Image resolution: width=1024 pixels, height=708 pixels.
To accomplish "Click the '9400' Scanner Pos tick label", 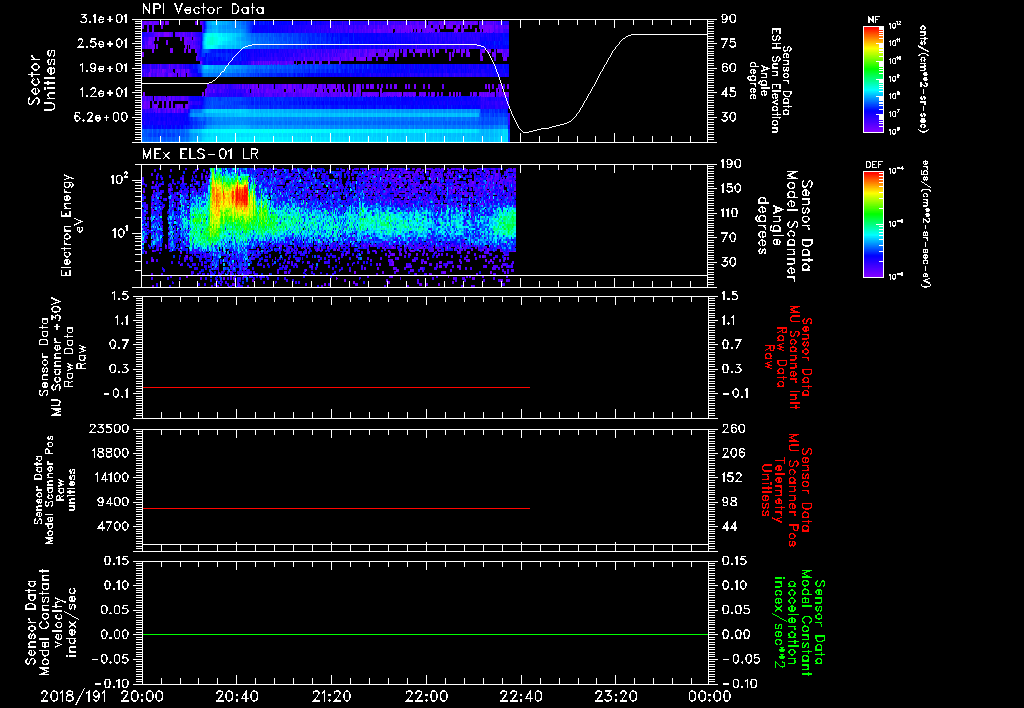I will coord(112,502).
